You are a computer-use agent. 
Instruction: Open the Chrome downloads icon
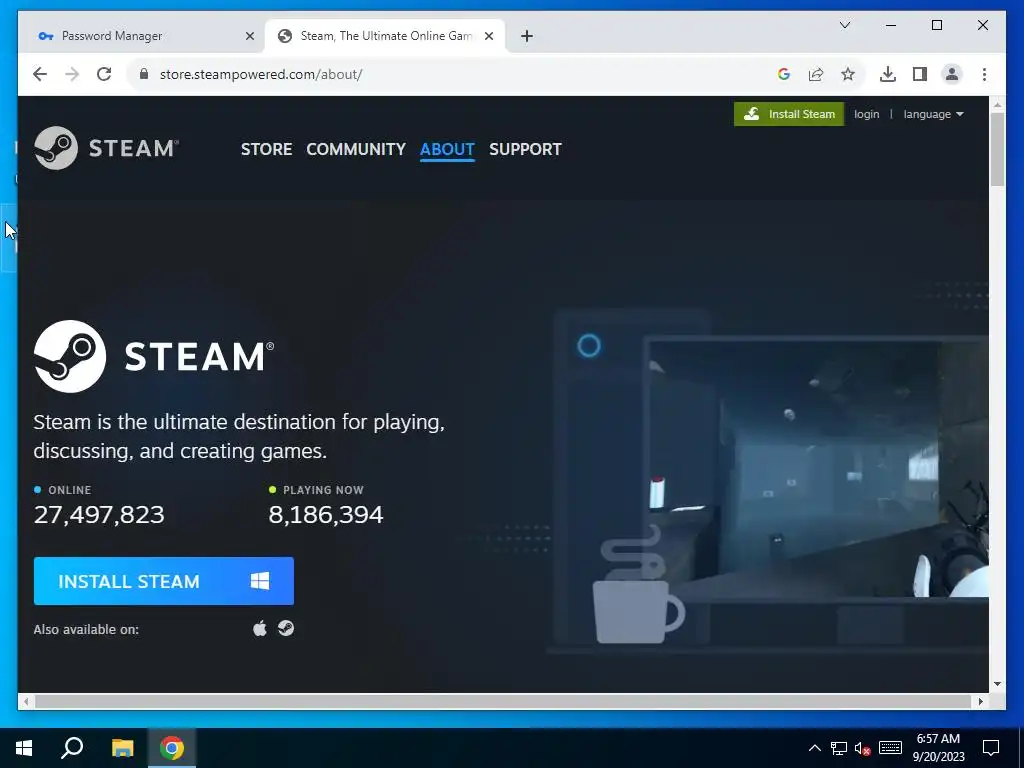tap(888, 74)
